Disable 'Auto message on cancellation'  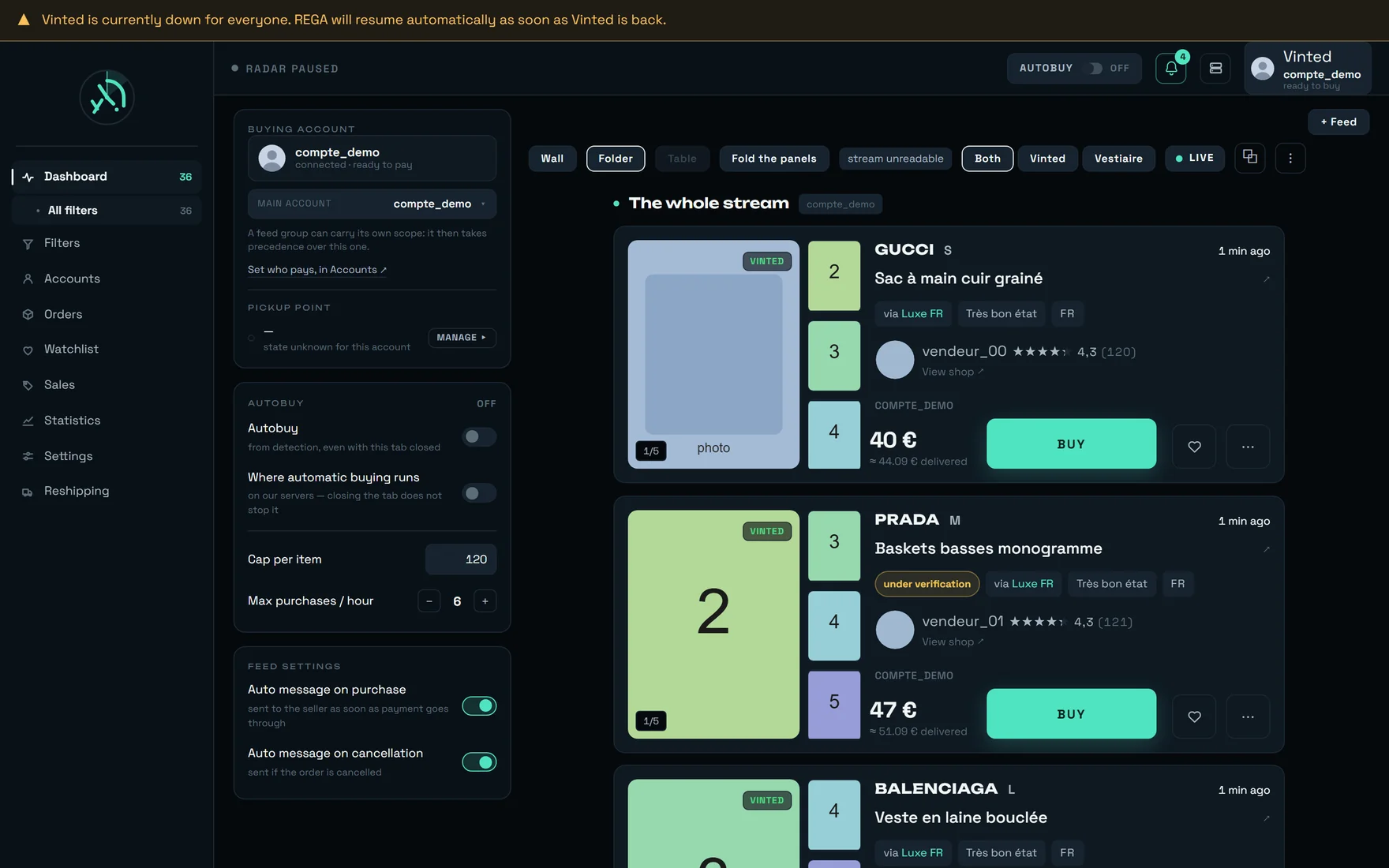click(479, 761)
